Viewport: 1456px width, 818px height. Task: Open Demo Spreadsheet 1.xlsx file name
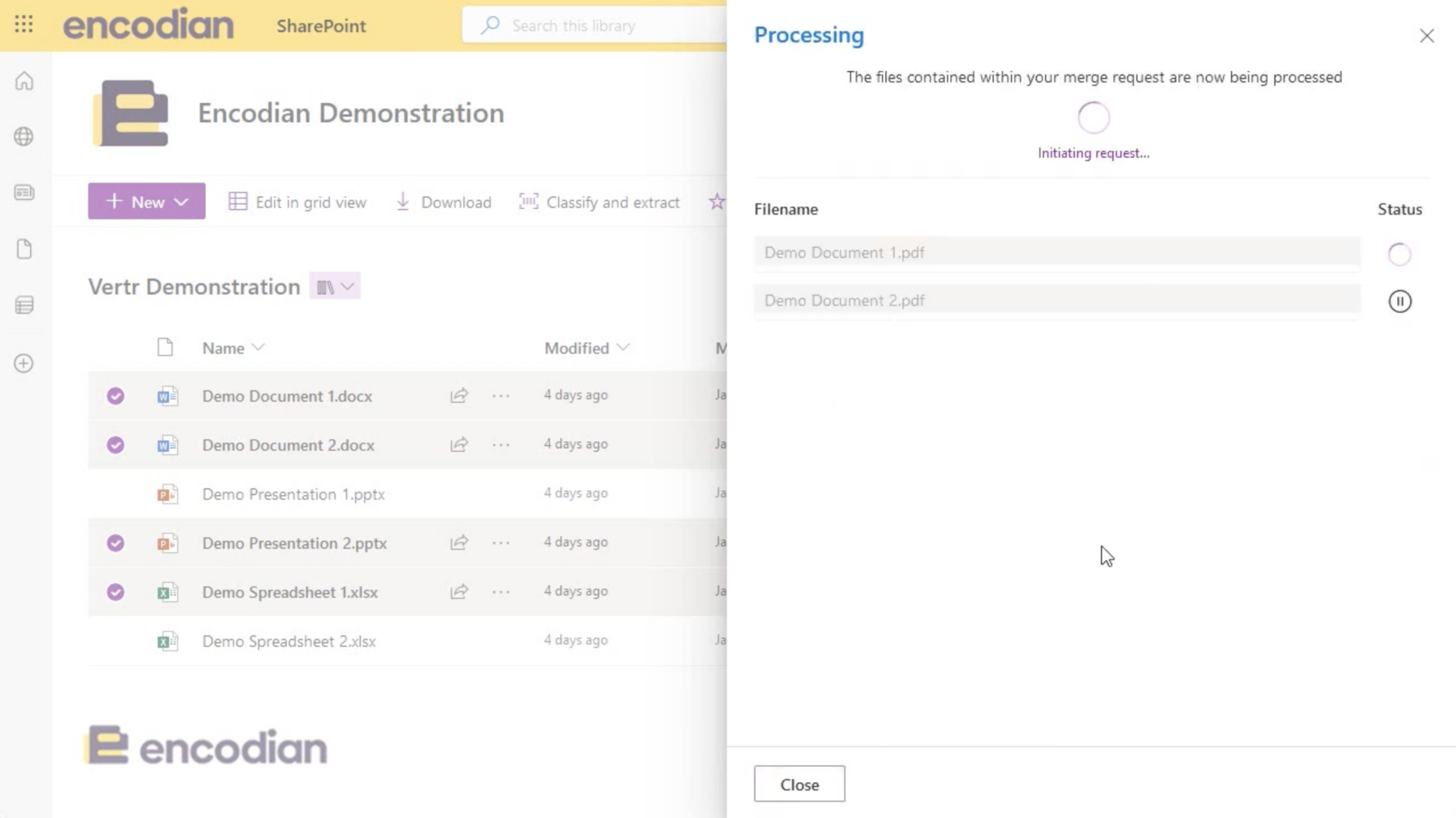tap(290, 592)
